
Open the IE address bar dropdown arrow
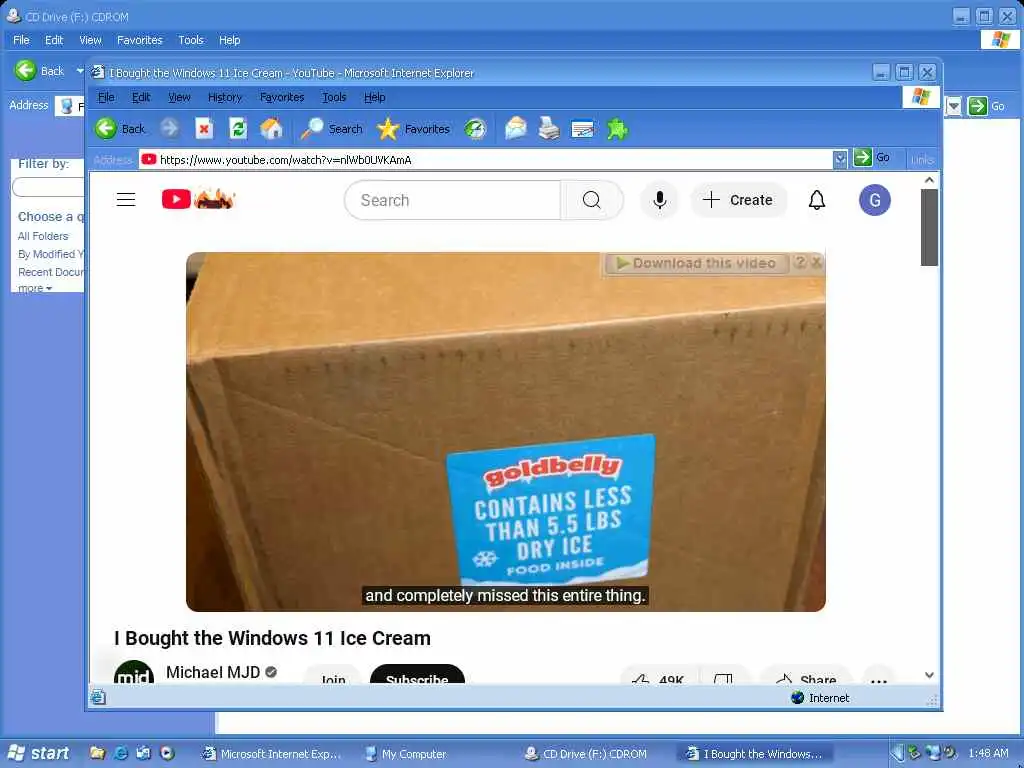click(x=840, y=159)
